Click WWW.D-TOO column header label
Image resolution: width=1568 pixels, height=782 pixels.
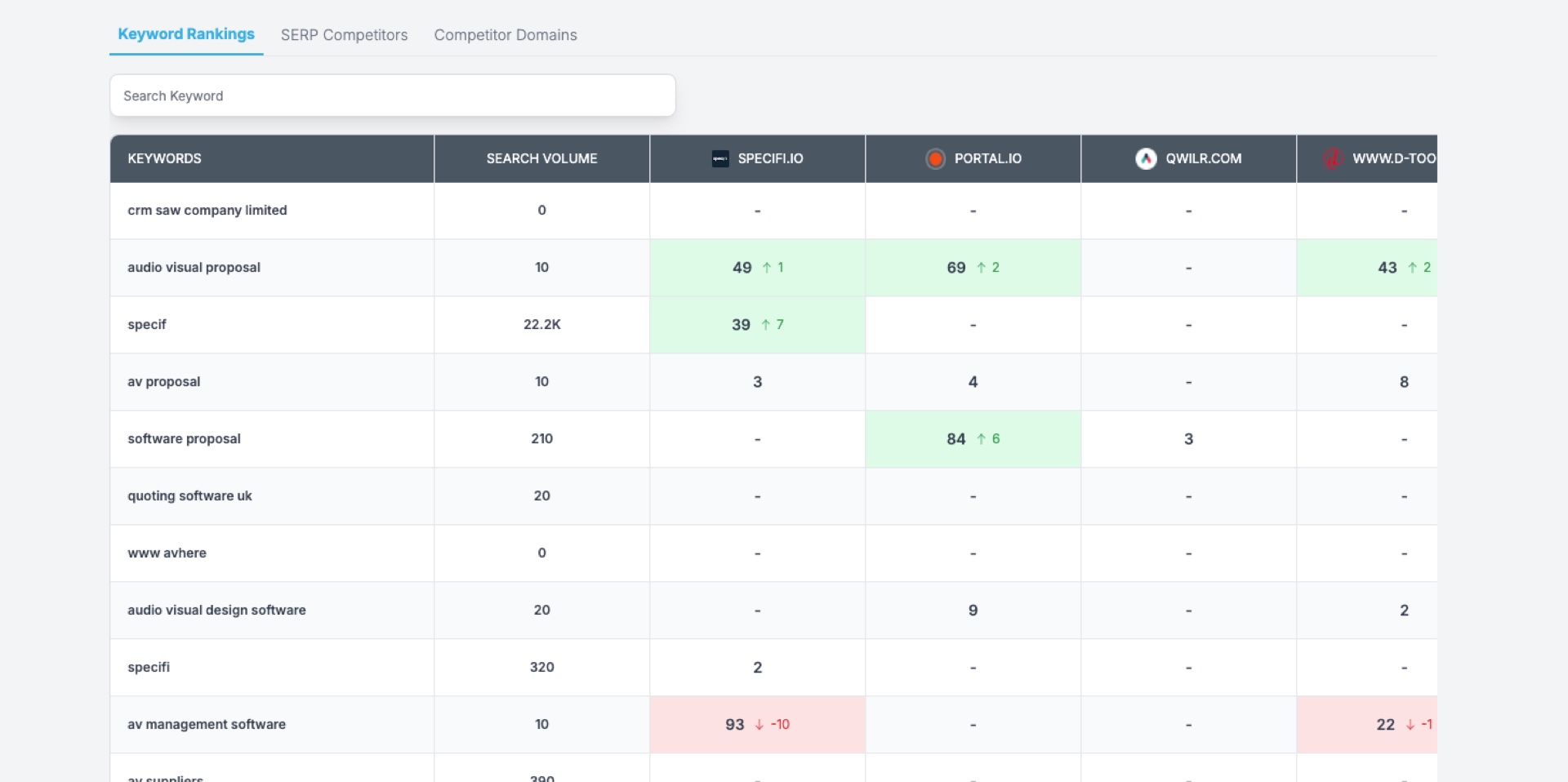tap(1394, 158)
